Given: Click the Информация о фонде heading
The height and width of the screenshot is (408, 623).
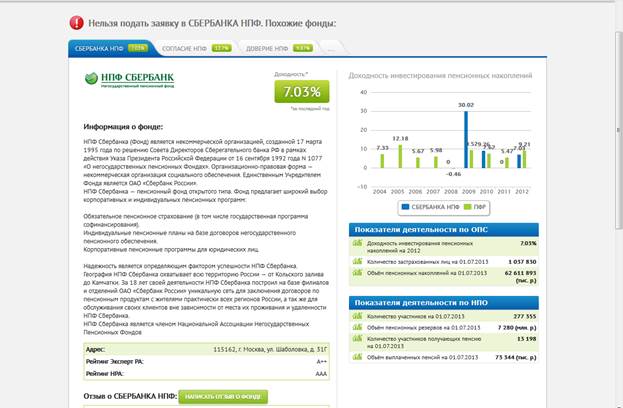Looking at the screenshot, I should (123, 127).
